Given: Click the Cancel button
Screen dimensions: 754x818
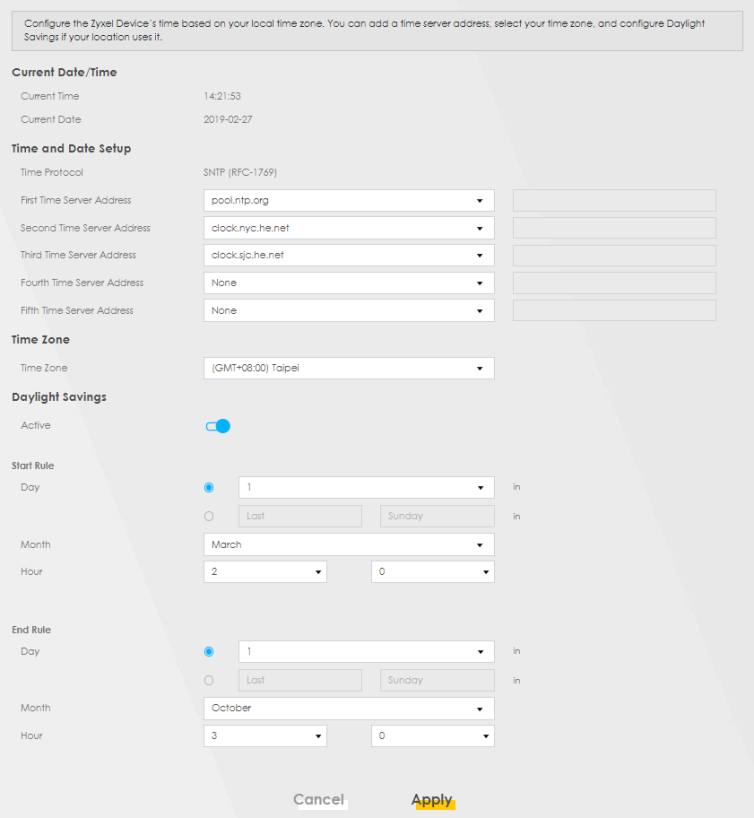Looking at the screenshot, I should click(319, 800).
